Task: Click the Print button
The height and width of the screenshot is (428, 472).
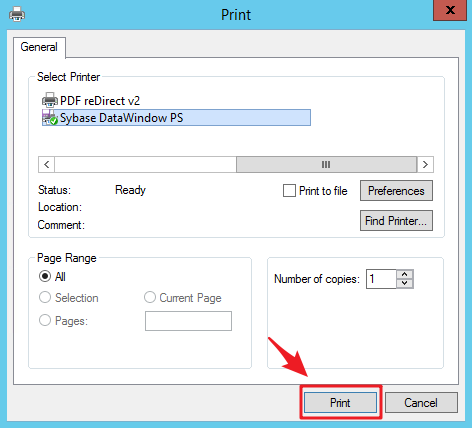Action: click(x=340, y=402)
